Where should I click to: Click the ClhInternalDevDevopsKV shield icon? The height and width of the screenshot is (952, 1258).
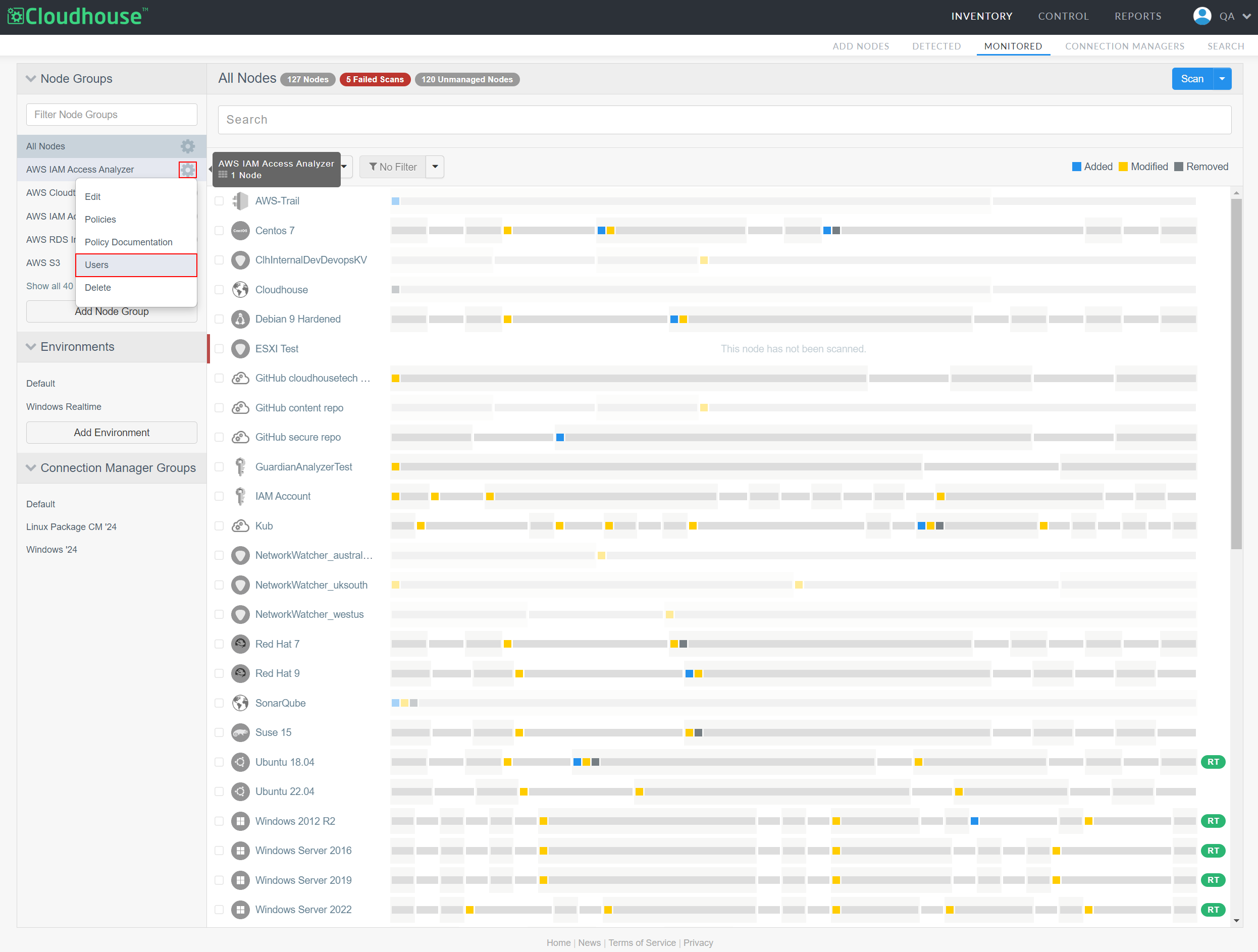[x=241, y=260]
